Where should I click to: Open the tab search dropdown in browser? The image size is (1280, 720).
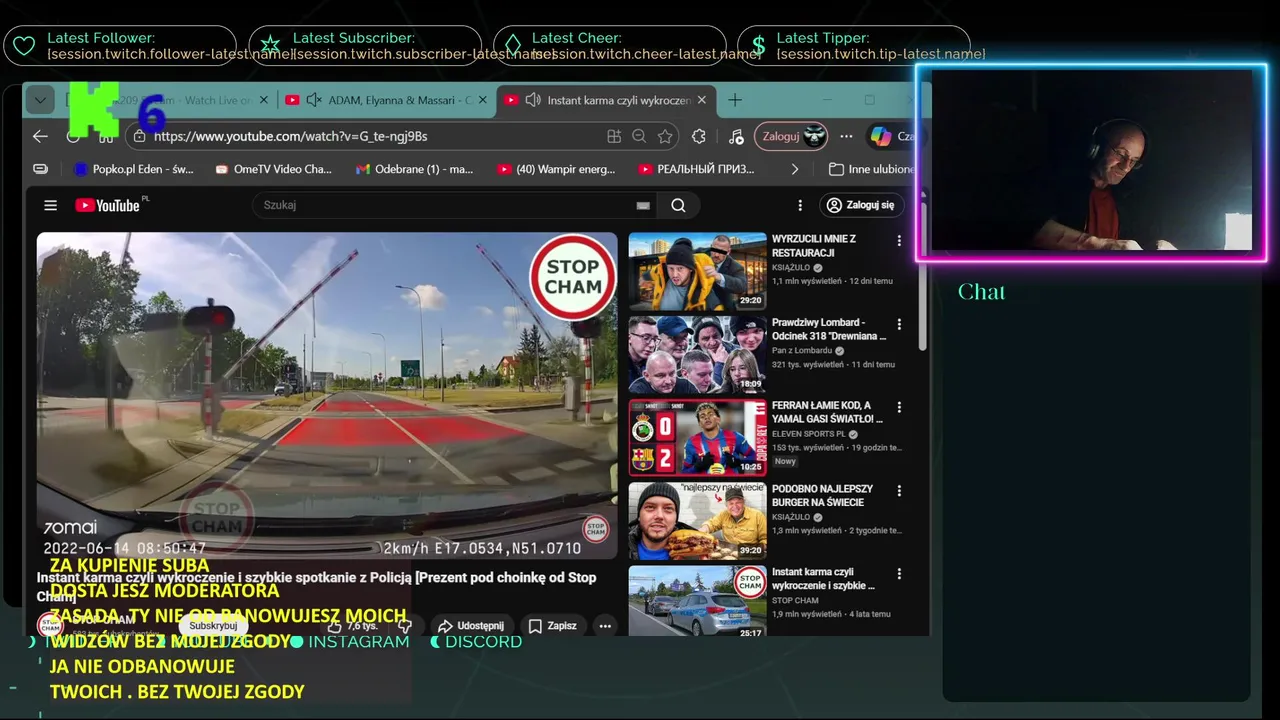39,100
